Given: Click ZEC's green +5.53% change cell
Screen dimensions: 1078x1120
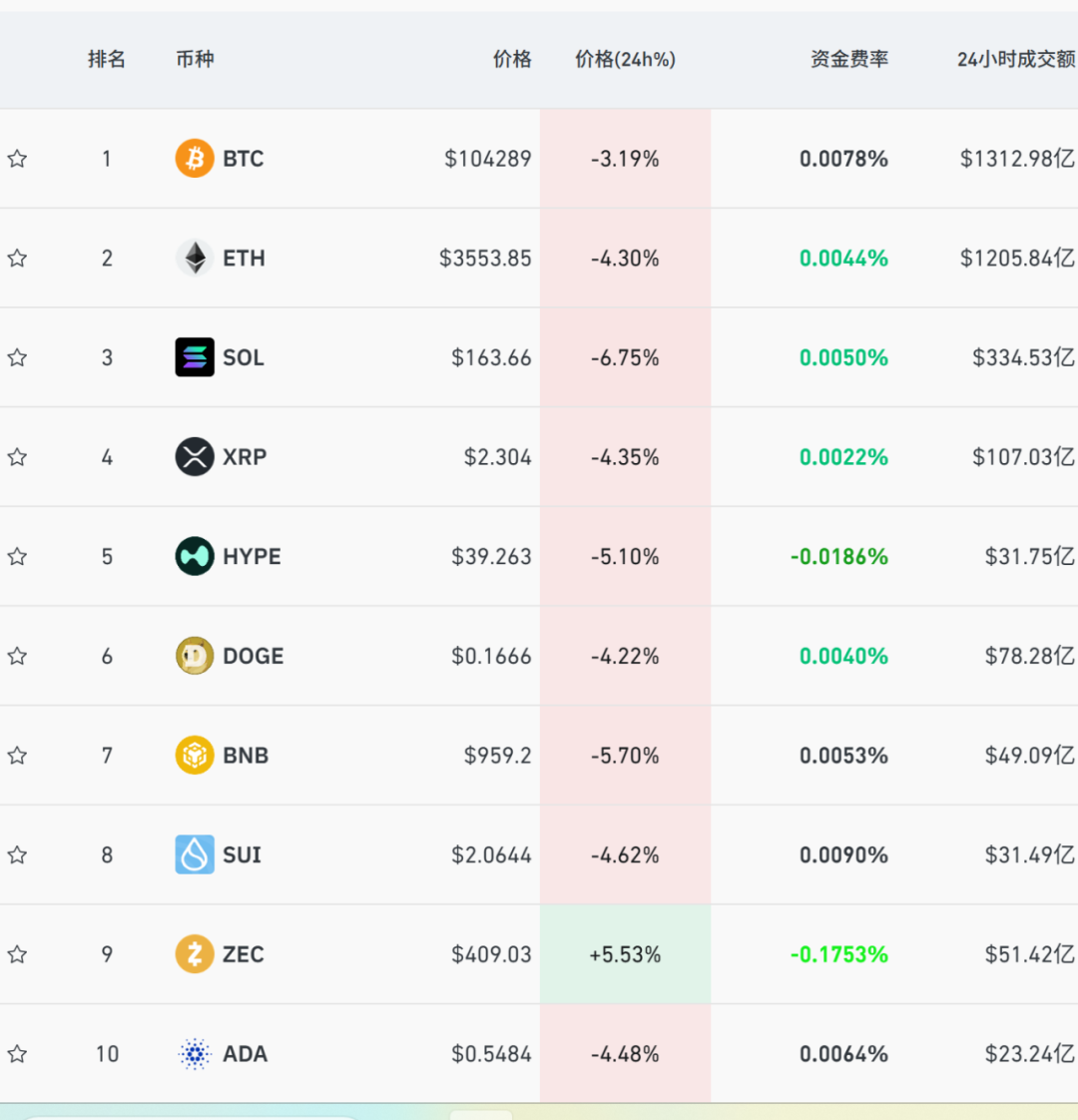Looking at the screenshot, I should point(625,954).
